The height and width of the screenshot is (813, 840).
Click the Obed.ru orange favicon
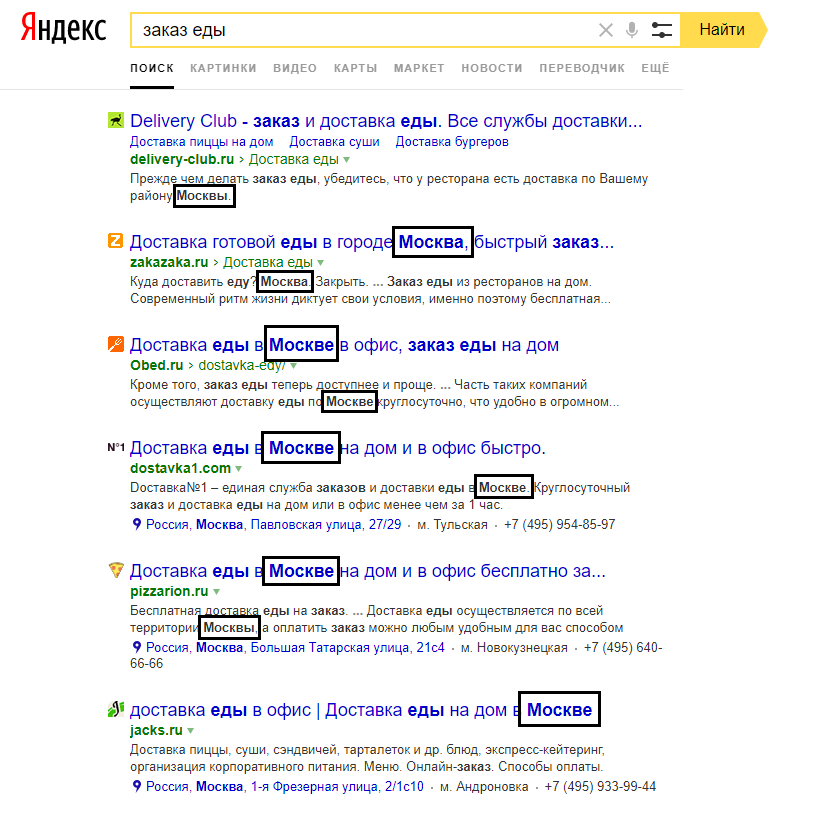tap(116, 344)
